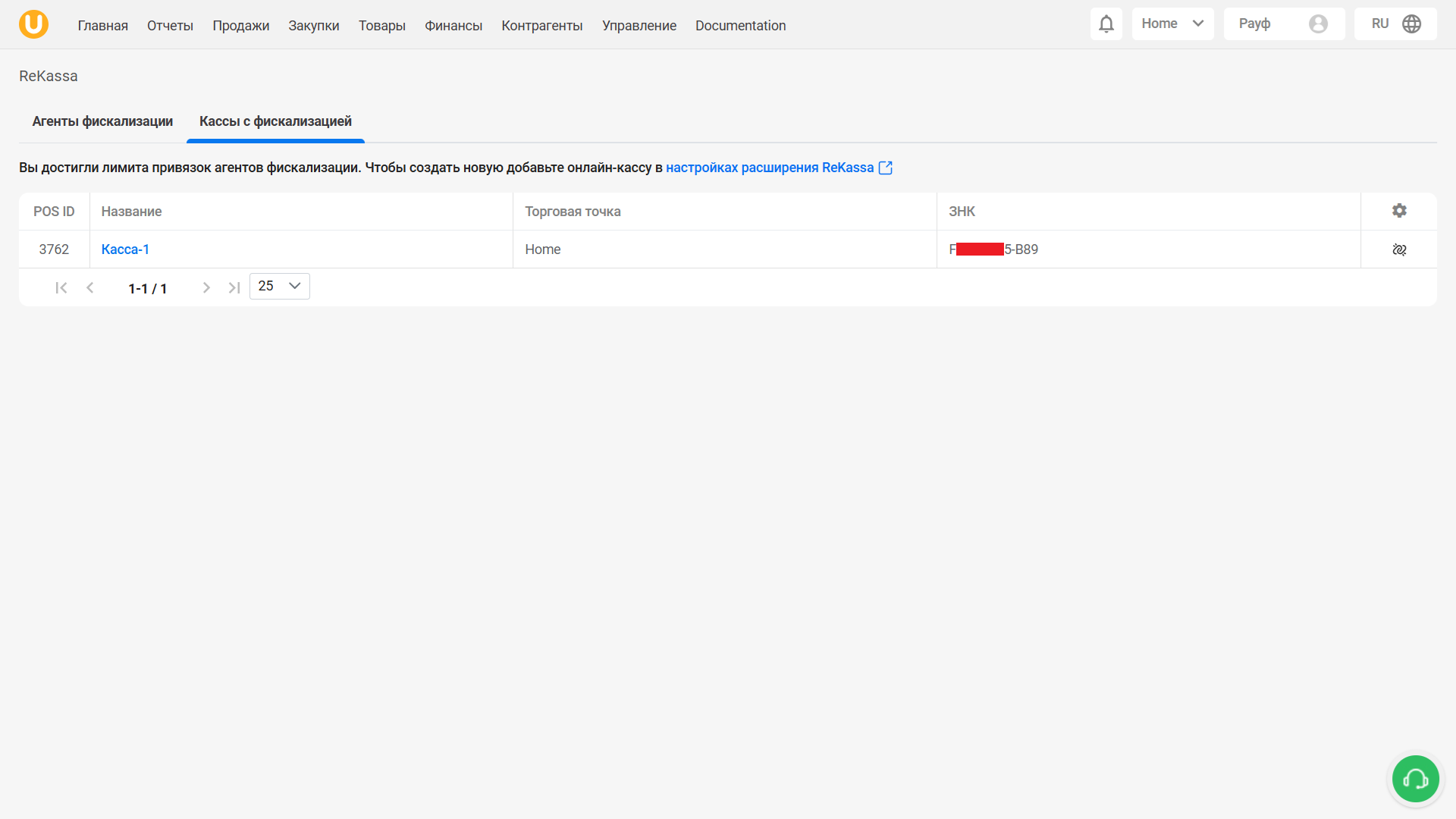This screenshot has width=1456, height=819.
Task: Switch to Агенты фискализации tab
Action: coord(102,121)
